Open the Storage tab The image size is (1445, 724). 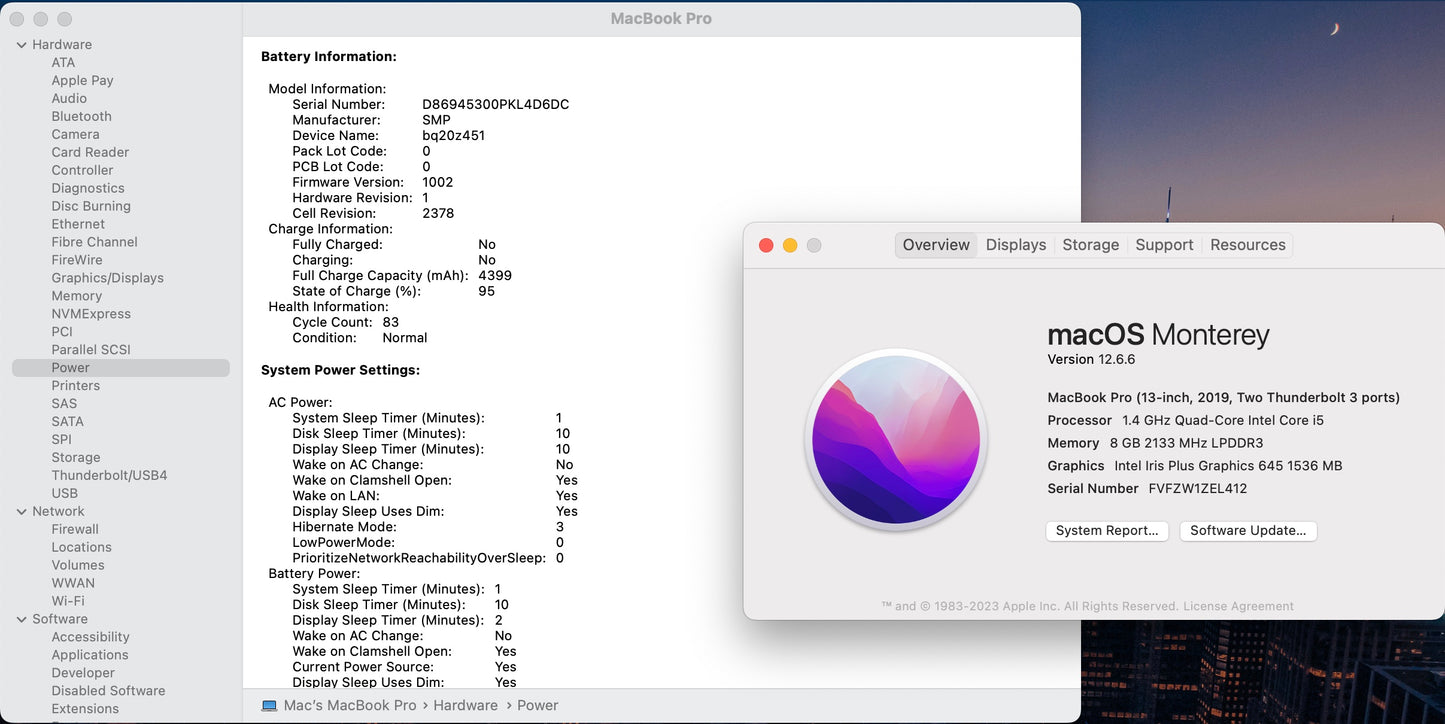(1090, 244)
